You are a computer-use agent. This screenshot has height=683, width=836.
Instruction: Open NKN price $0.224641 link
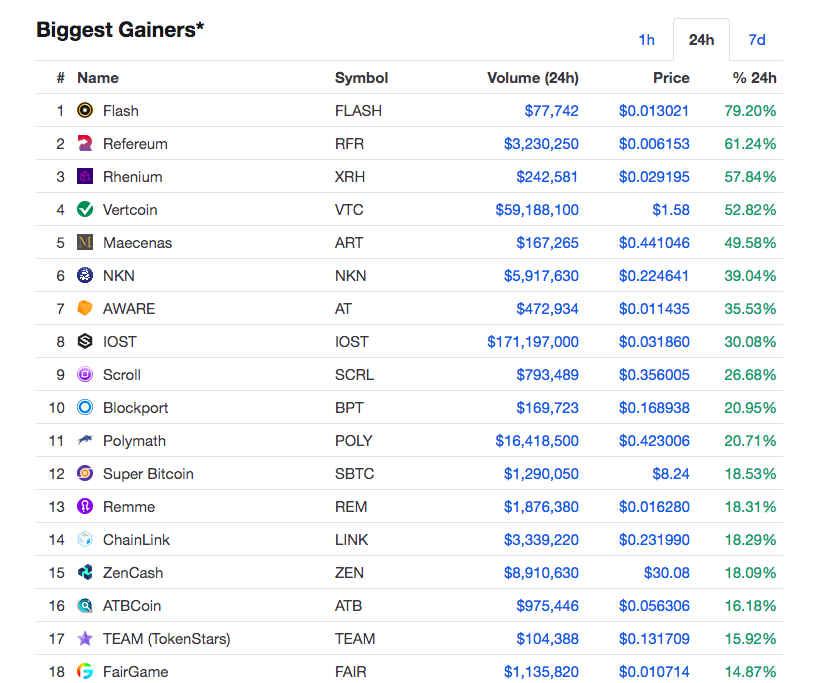[x=654, y=276]
